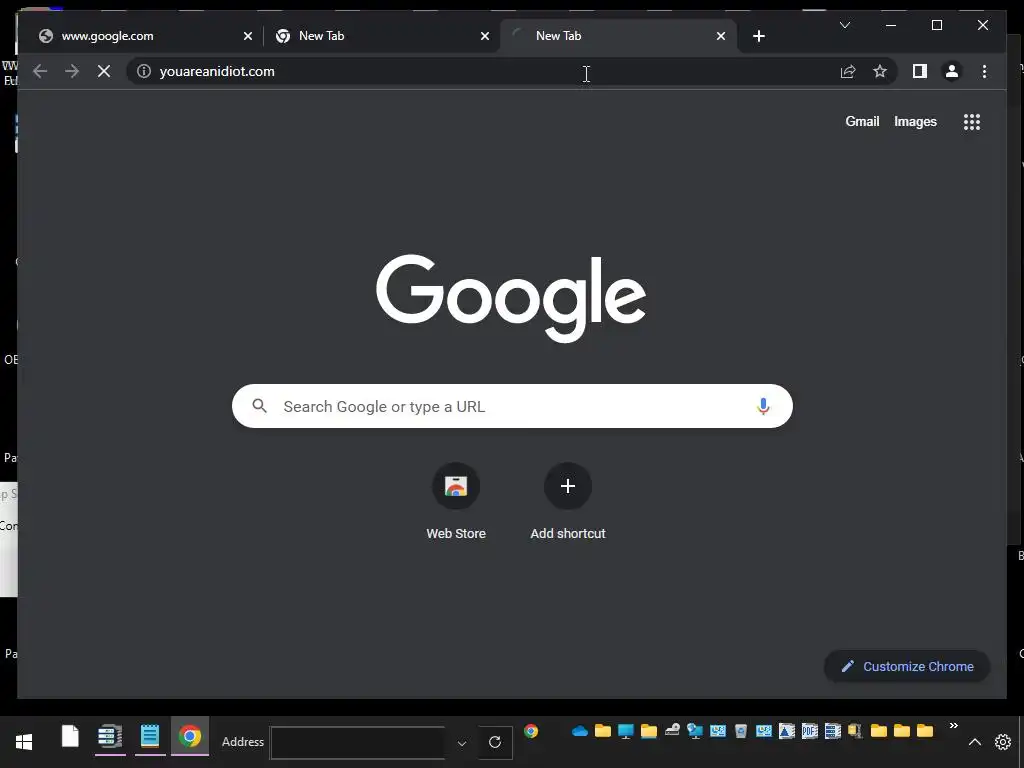The height and width of the screenshot is (768, 1024).
Task: Open the PDF file taskbar shortcut
Action: coord(810,731)
